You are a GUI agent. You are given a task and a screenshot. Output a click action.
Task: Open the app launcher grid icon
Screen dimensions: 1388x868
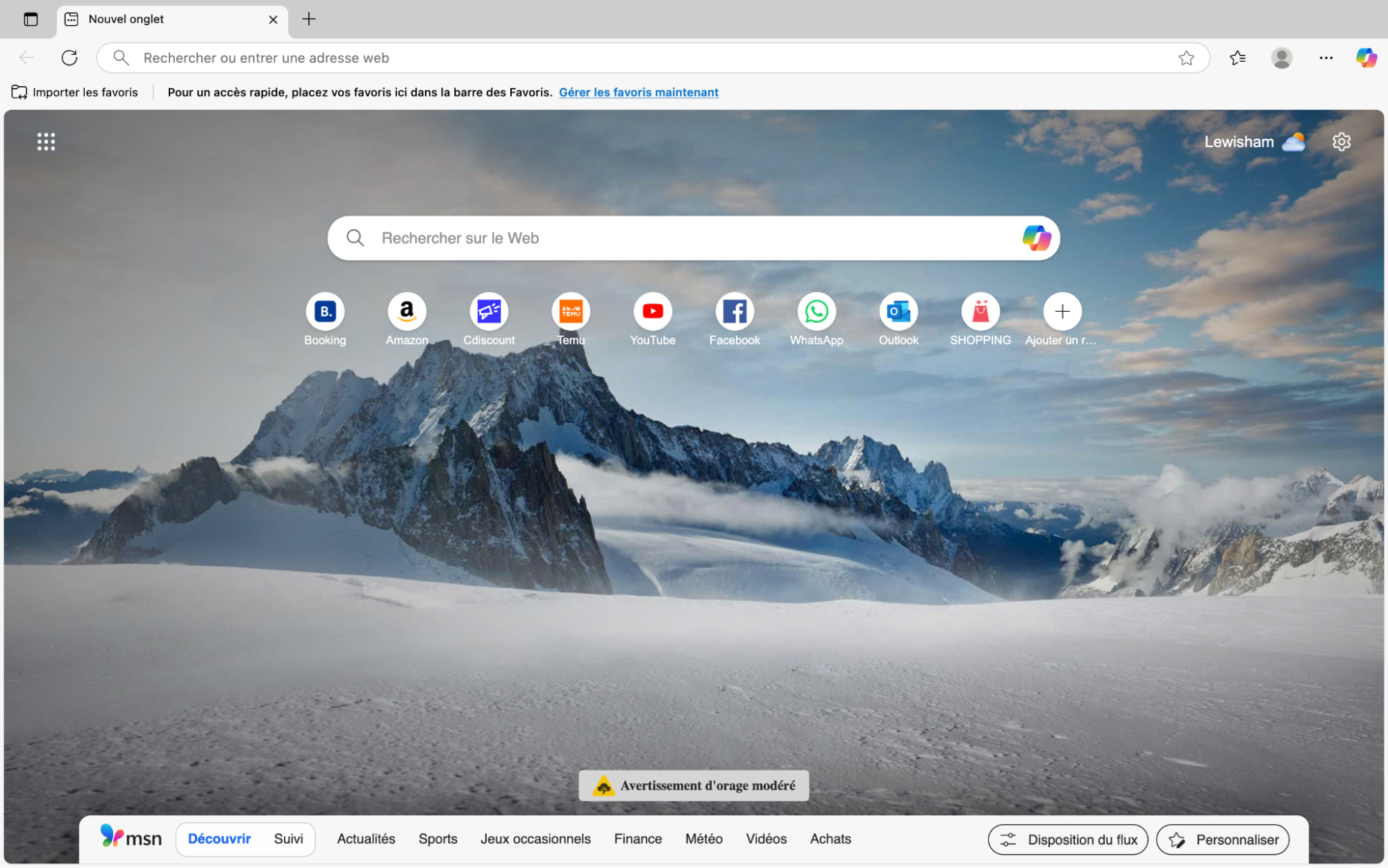[46, 141]
